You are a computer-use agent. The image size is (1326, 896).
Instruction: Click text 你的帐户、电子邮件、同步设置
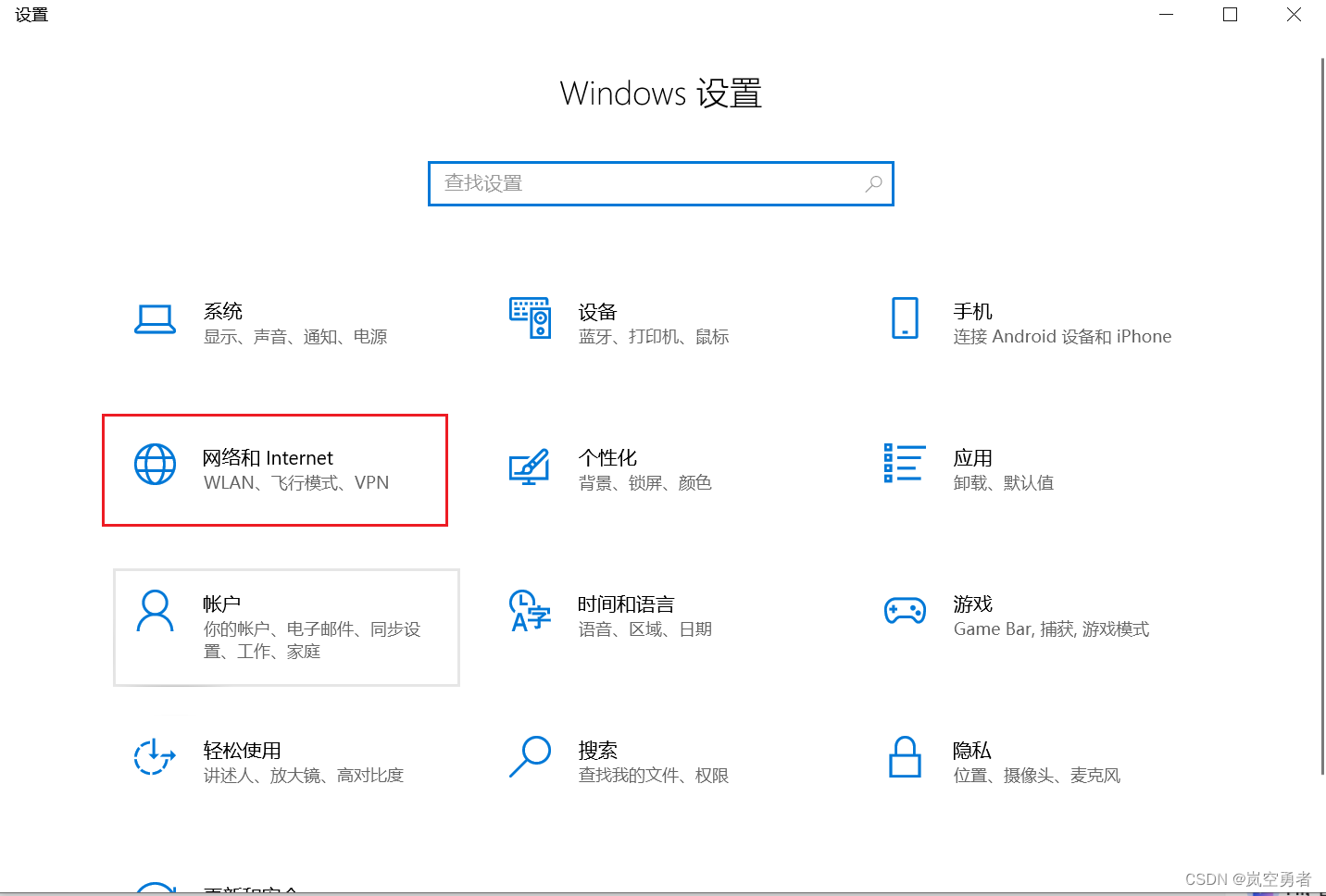[x=312, y=641]
